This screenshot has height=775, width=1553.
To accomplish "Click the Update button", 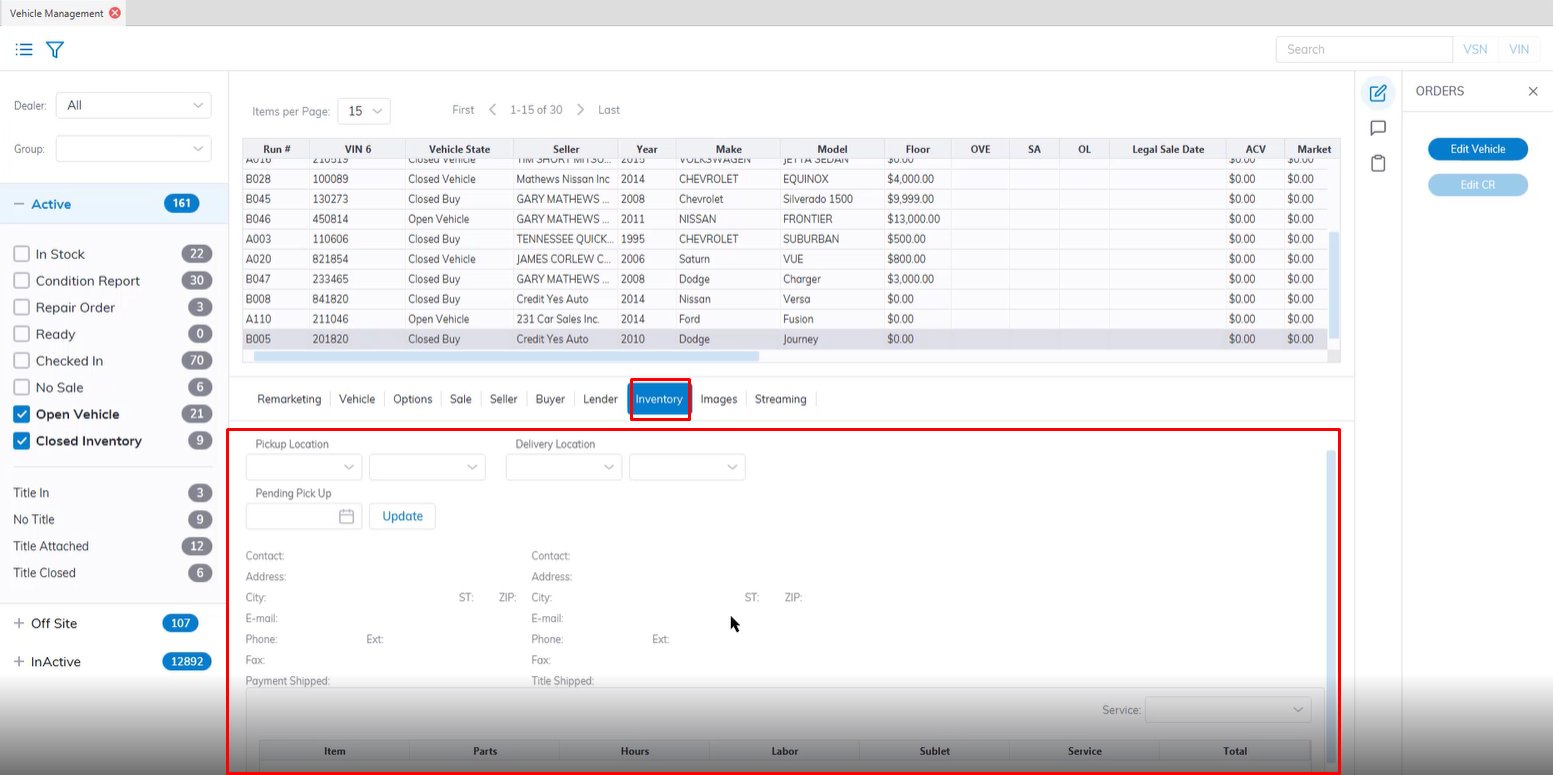I will (402, 516).
